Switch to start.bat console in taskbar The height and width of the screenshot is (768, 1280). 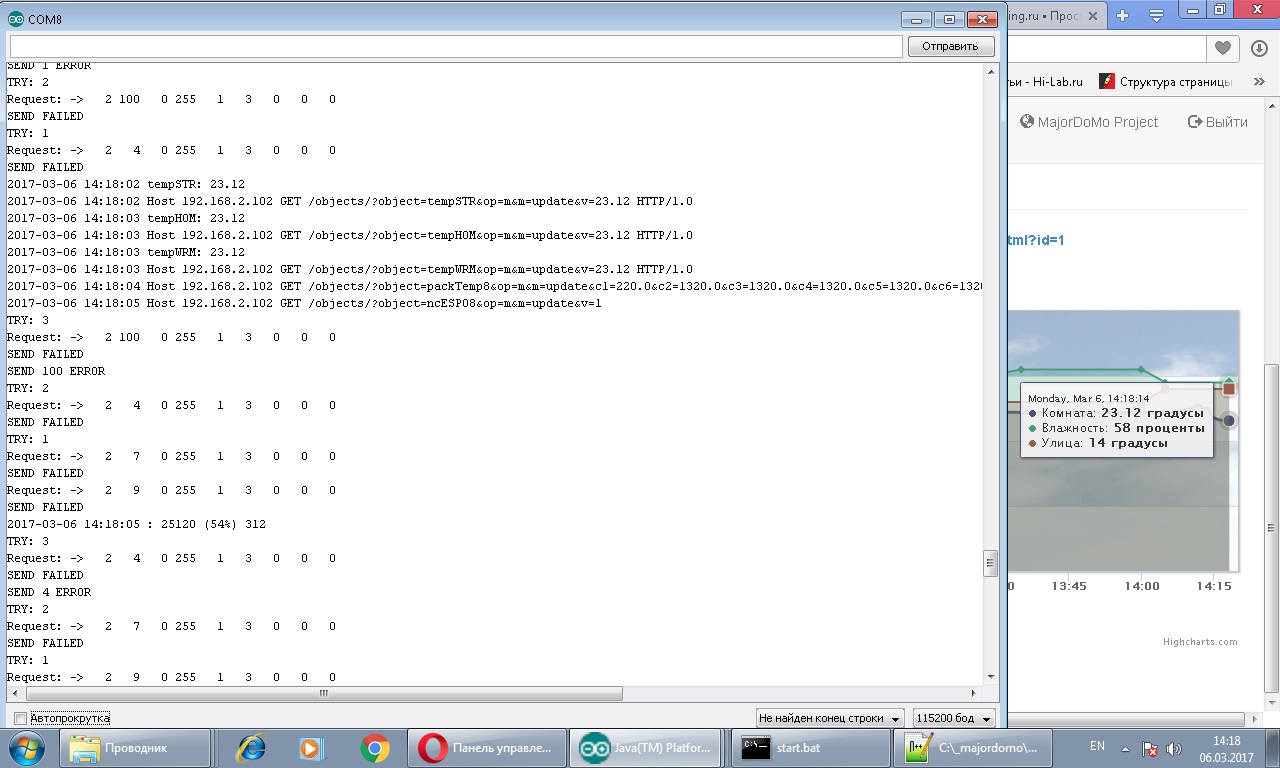tap(811, 748)
